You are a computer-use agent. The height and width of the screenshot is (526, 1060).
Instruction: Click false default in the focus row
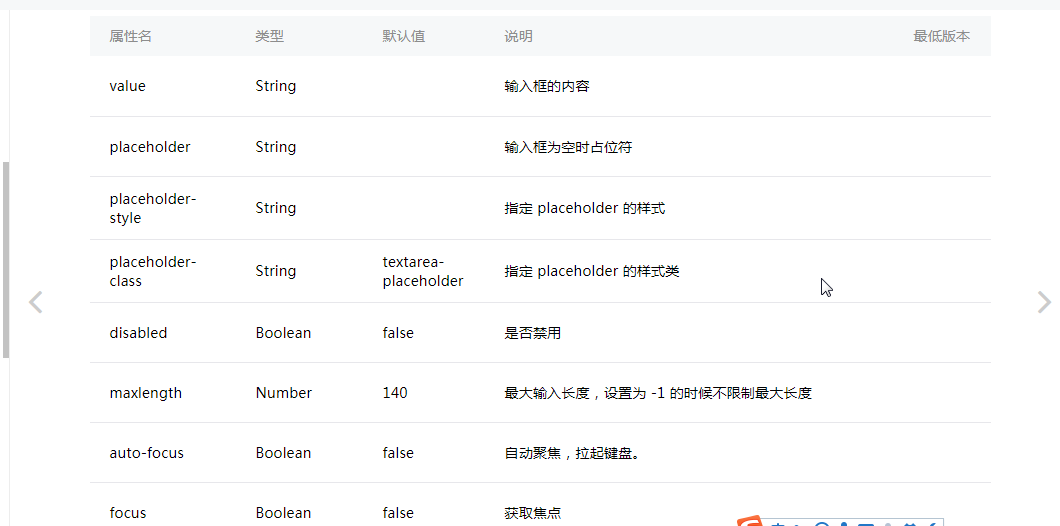coord(398,513)
